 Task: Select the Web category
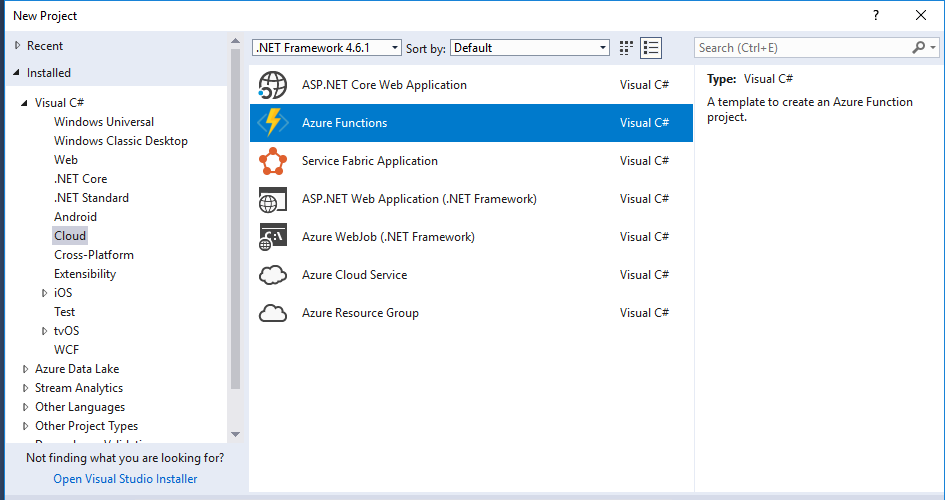[66, 160]
